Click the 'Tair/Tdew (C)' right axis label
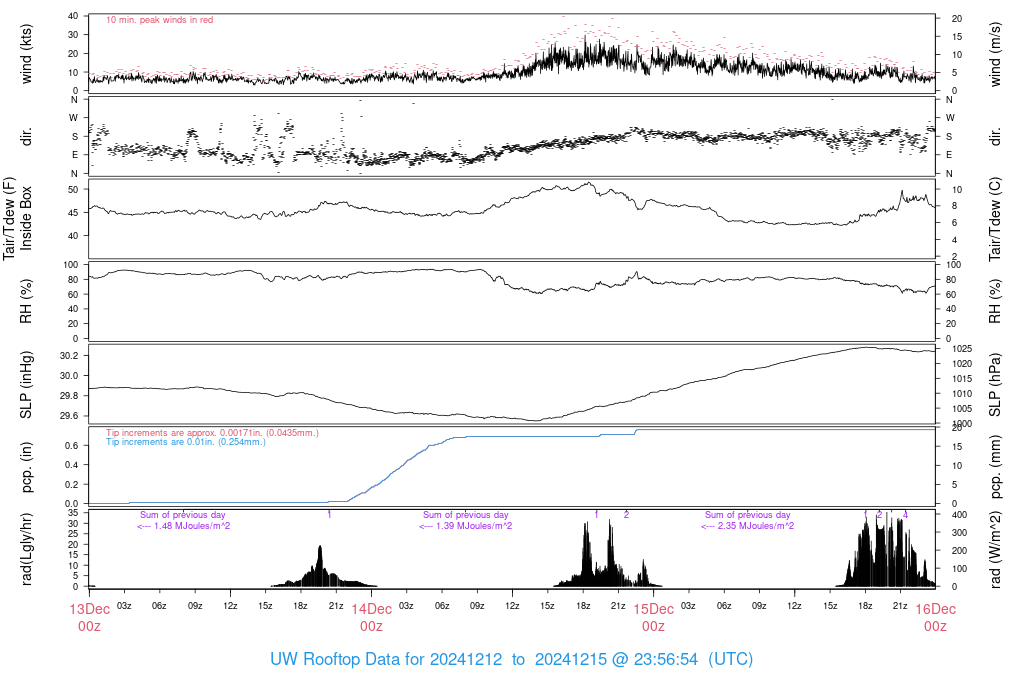Screen dimensions: 1024x700 (x=995, y=219)
